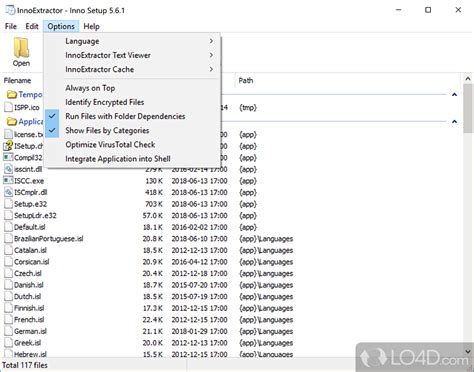
Task: Disable Run Files with Folder Dependencies
Action: [x=132, y=116]
